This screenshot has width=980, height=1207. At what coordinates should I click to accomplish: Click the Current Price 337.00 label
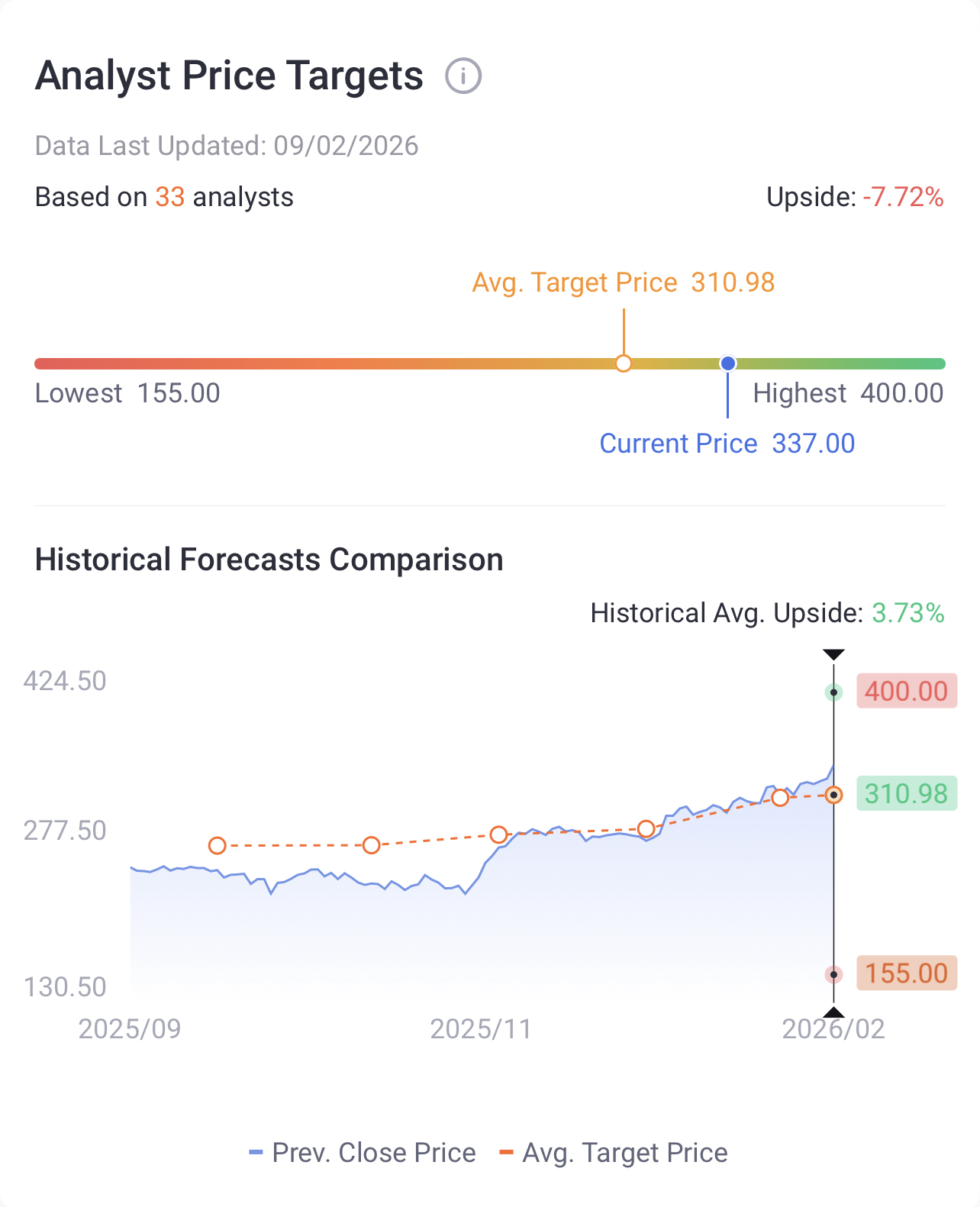click(727, 444)
